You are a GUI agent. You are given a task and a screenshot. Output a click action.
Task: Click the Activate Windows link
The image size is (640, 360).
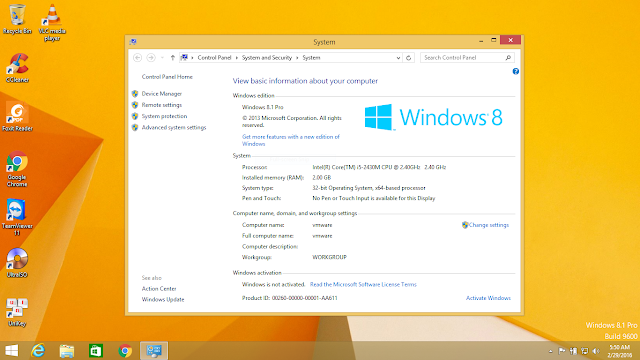click(x=488, y=298)
